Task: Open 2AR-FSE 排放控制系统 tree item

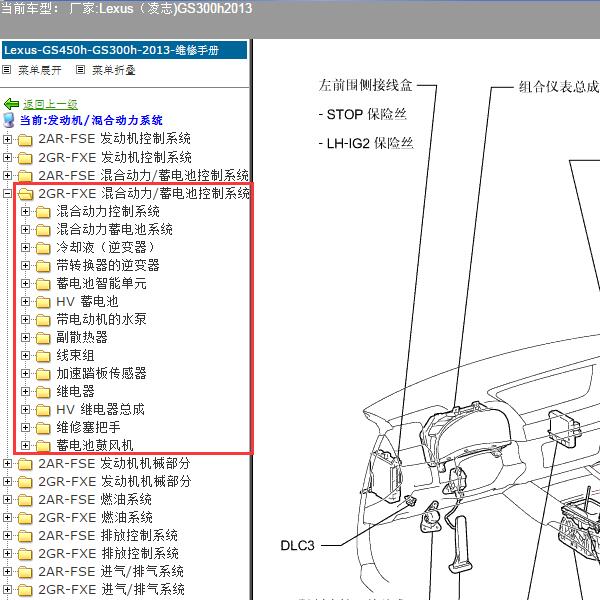Action: click(x=108, y=535)
